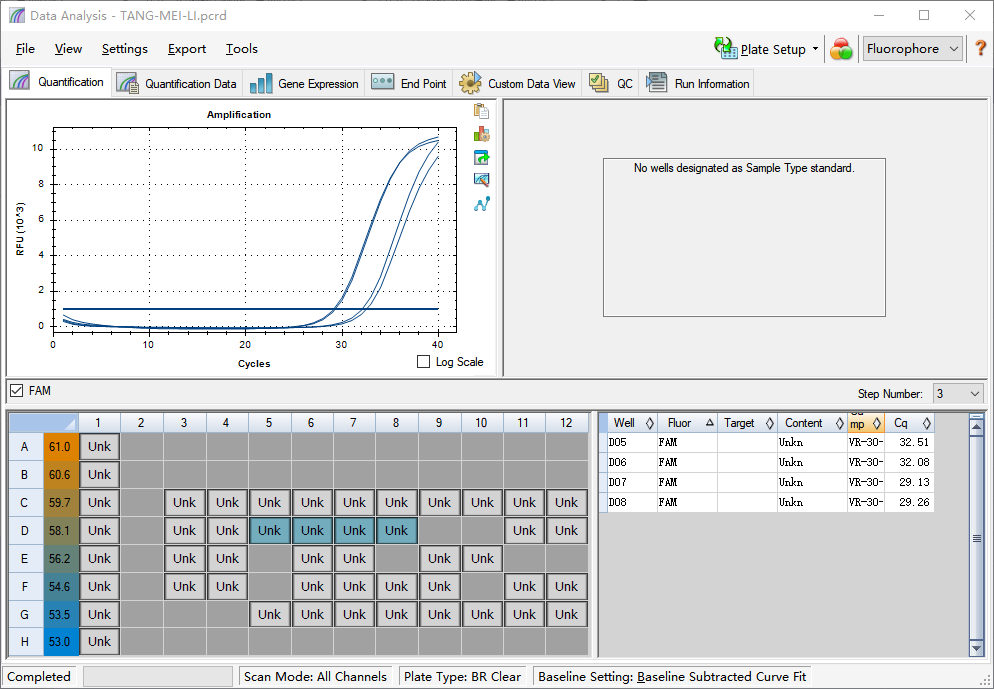
Task: Sort table by Fluor column
Action: pos(687,423)
